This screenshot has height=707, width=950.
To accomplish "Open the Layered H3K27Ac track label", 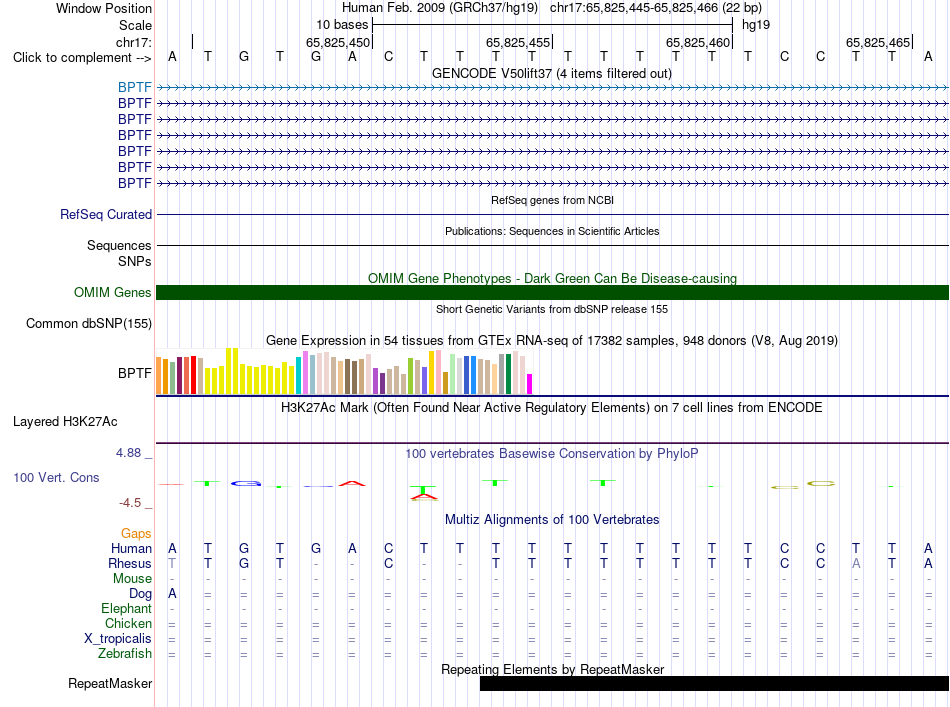I will (65, 422).
